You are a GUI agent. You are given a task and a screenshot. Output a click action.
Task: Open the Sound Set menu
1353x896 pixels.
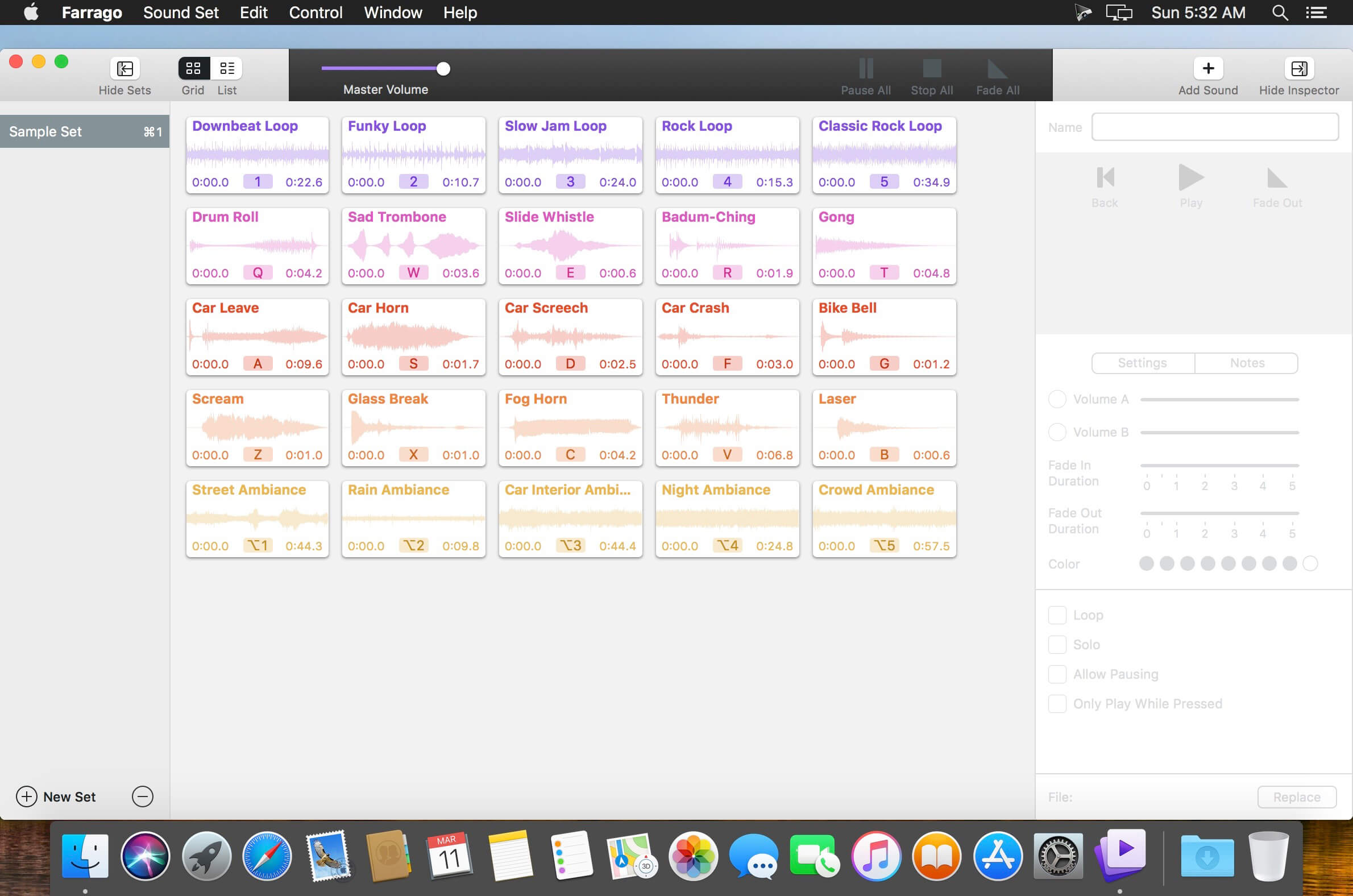[x=180, y=12]
